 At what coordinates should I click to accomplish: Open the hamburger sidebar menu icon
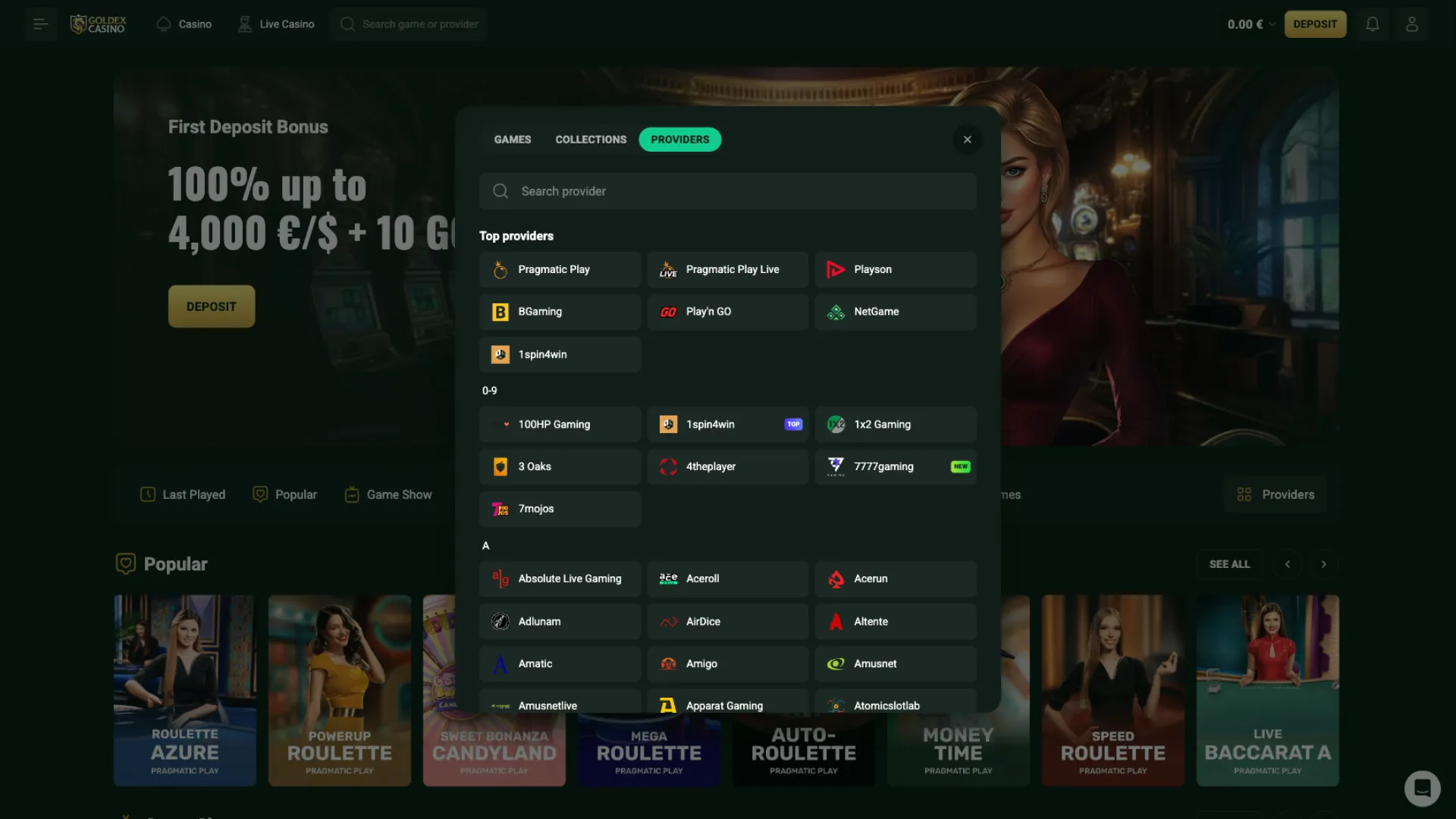(x=40, y=24)
